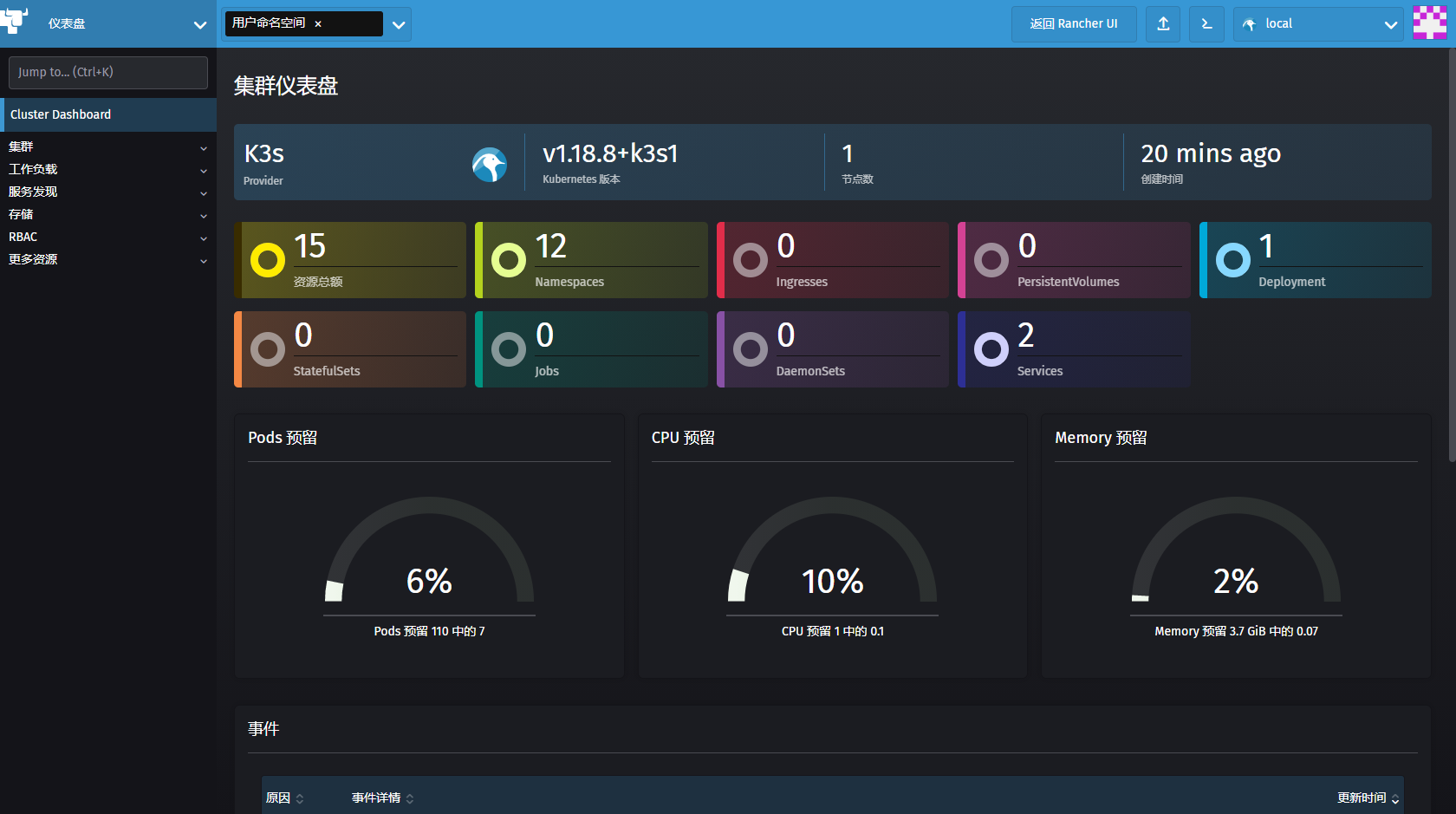Open the Namespaces count label
Screen dimensions: 1456x814
[x=569, y=282]
